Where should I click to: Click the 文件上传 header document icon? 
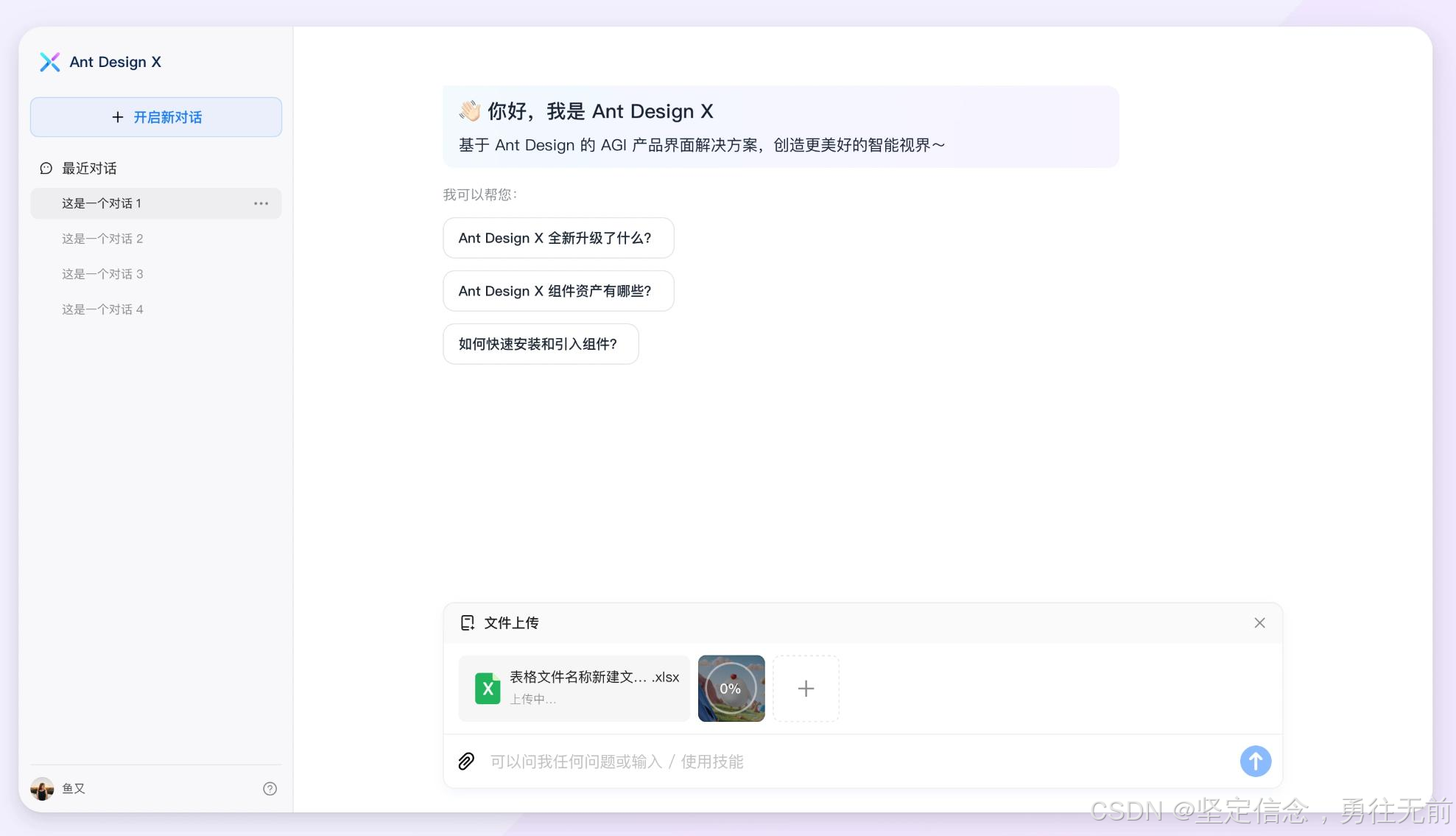pos(467,623)
